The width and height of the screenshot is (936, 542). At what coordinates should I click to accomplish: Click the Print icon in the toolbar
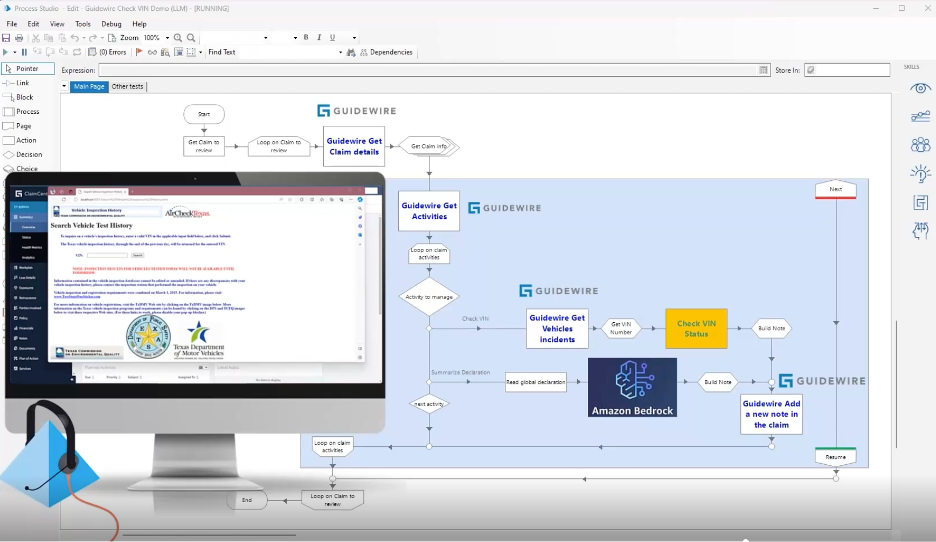click(x=19, y=38)
